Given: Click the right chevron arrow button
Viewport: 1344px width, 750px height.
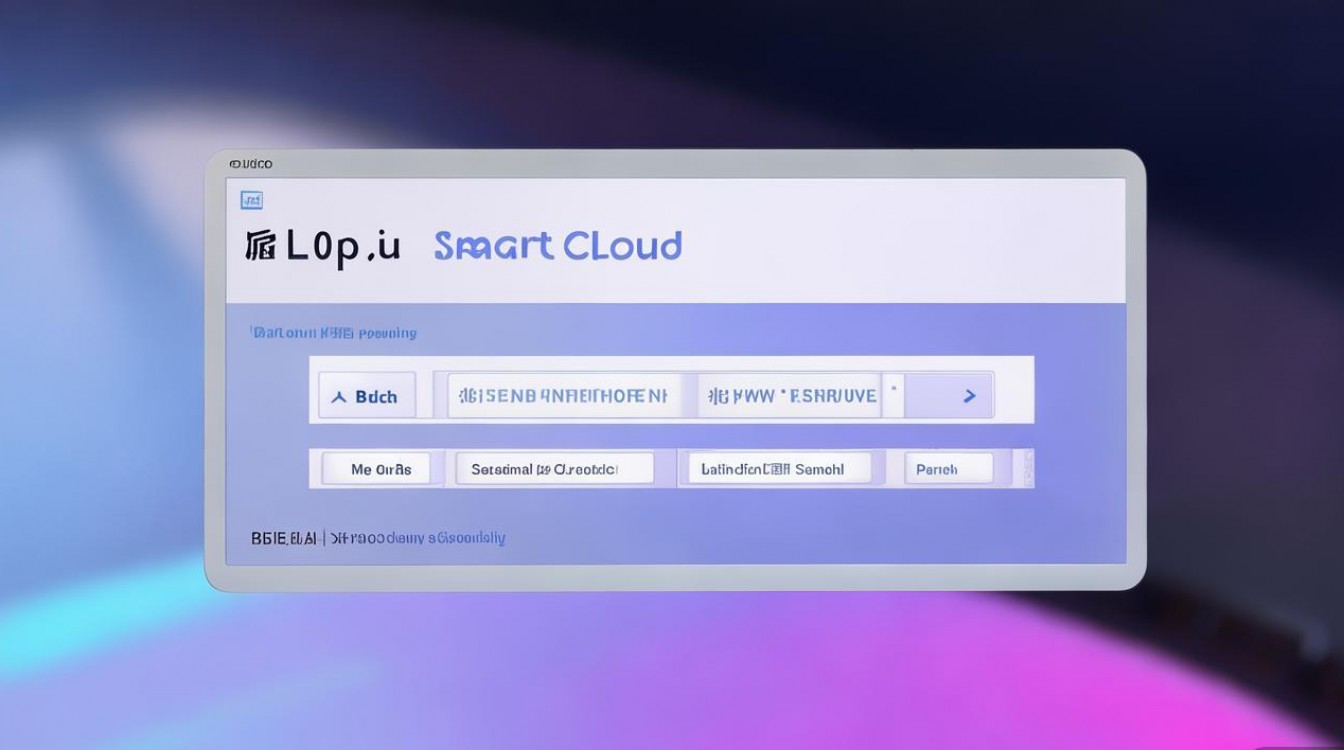Looking at the screenshot, I should coord(968,396).
